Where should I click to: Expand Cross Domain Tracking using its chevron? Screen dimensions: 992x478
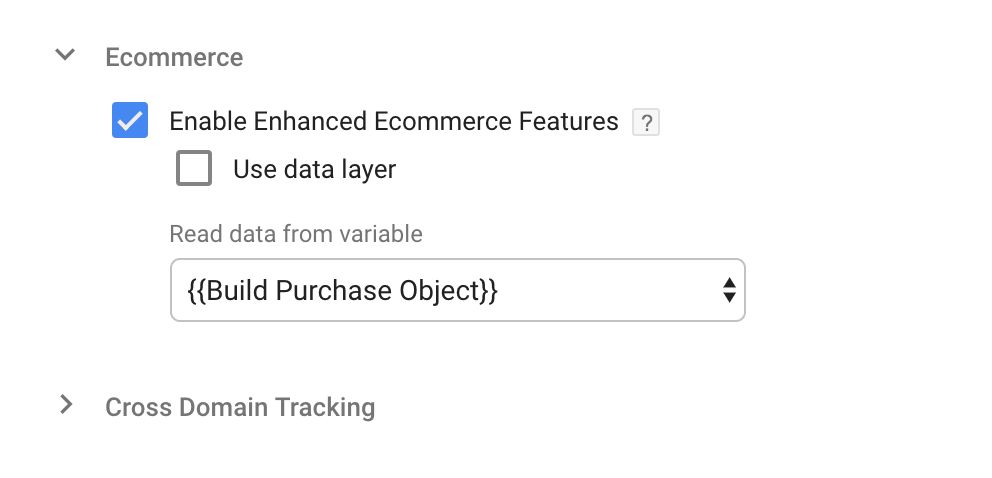pos(66,405)
